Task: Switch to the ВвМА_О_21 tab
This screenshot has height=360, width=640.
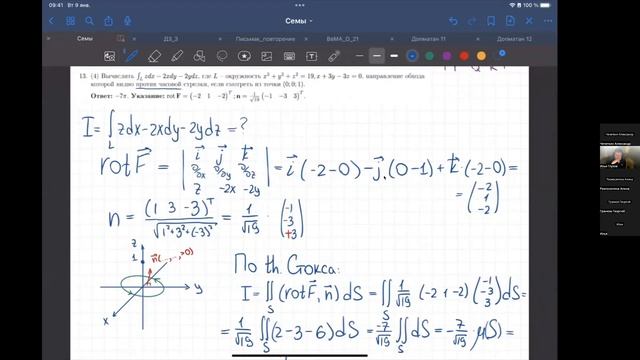Action: 342,39
